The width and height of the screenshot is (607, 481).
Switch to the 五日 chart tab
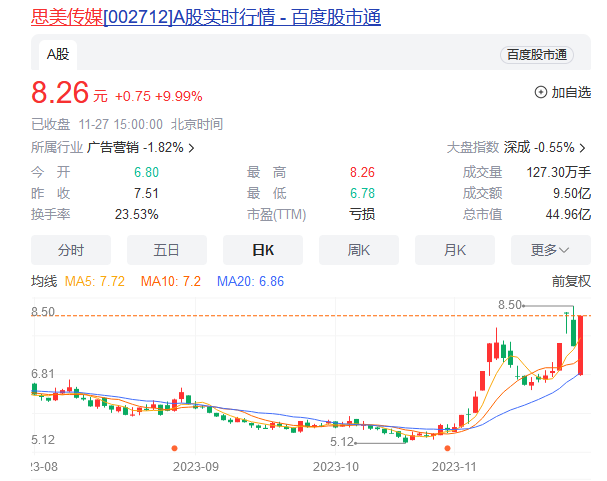[167, 250]
